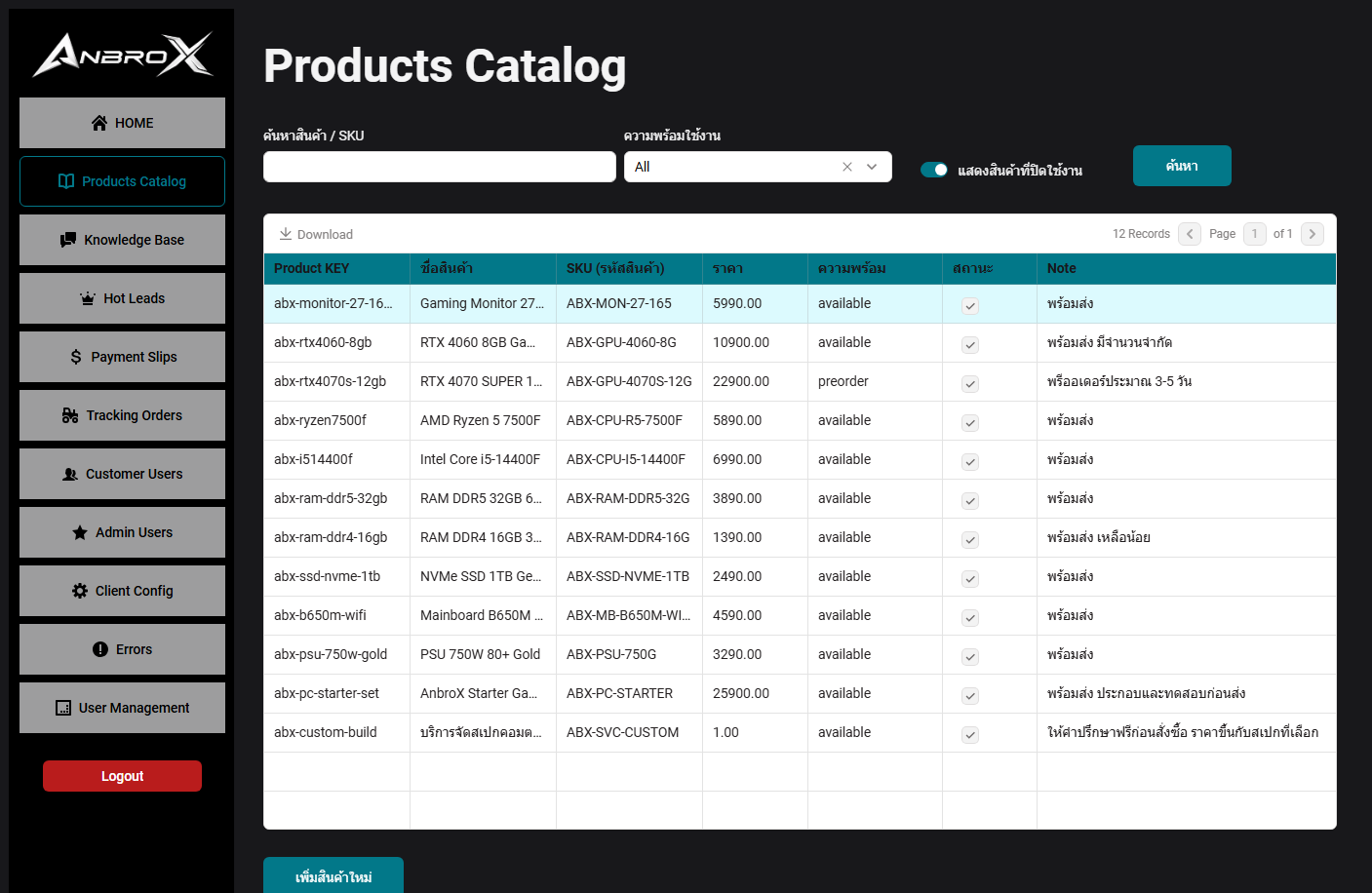Click SKU cell ABX-RAM-DDR5-32G
The height and width of the screenshot is (893, 1372).
(629, 498)
